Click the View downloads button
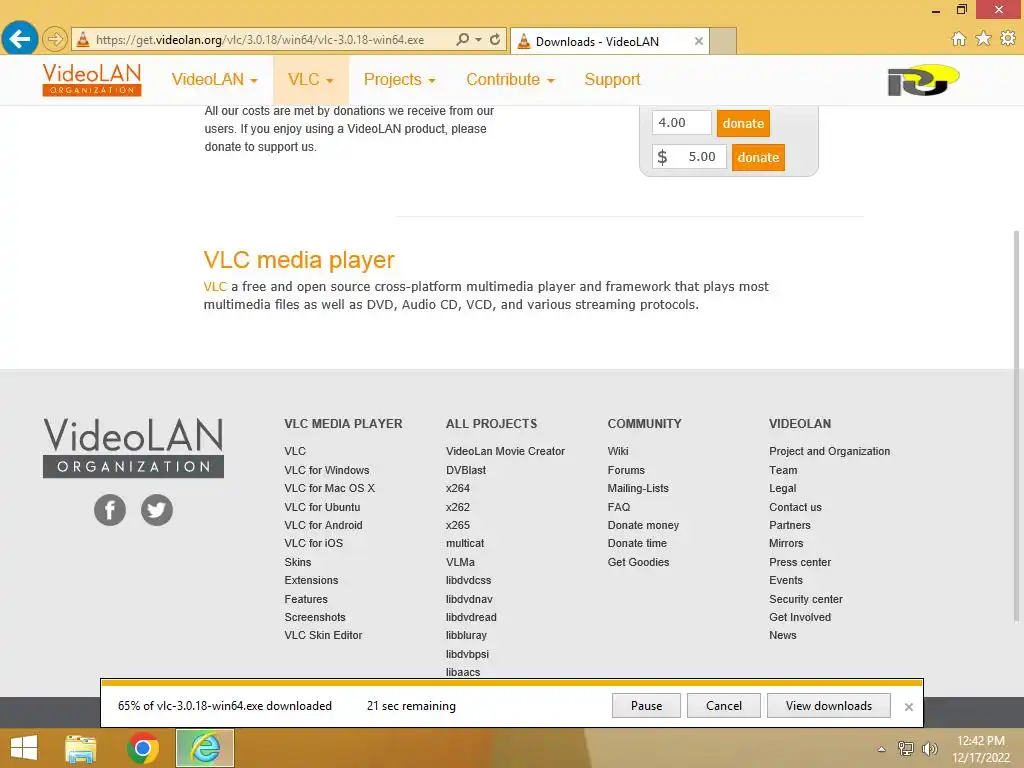Screen dimensions: 1024x768 click(x=829, y=706)
